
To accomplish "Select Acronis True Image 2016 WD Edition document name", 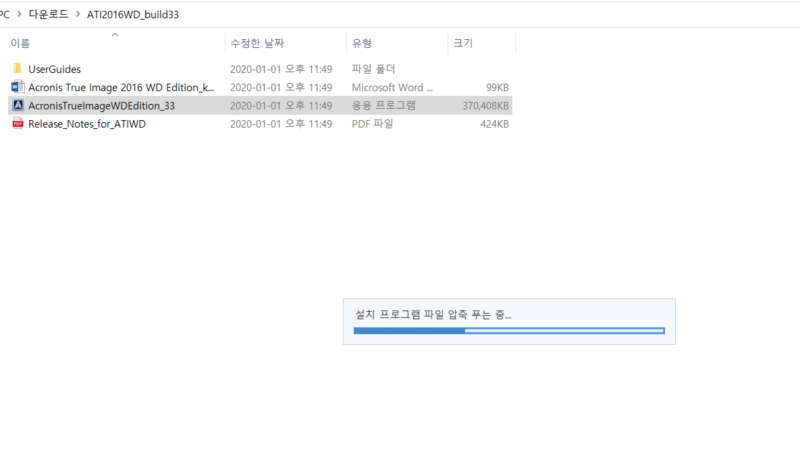I will [x=121, y=87].
